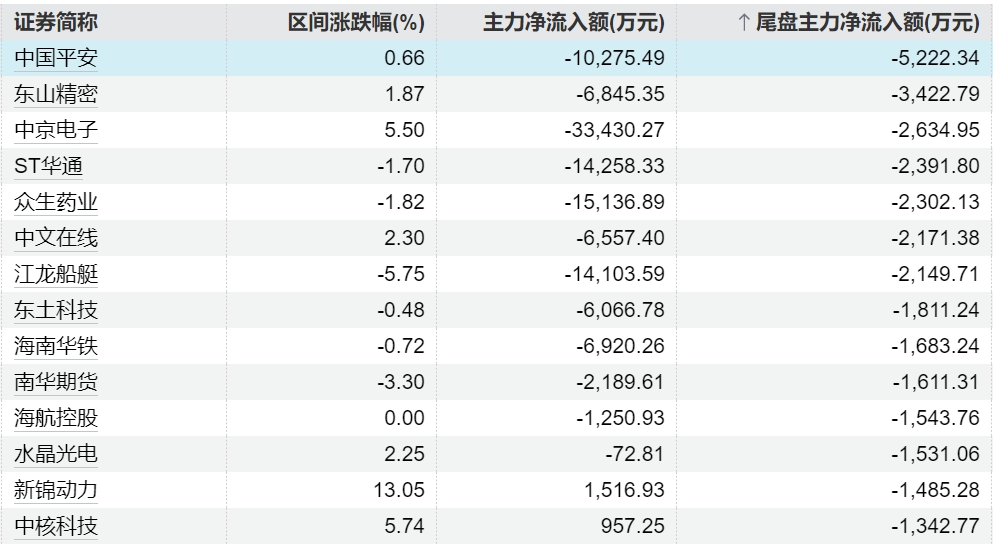Open the 水晶光电 stock link

pos(56,454)
